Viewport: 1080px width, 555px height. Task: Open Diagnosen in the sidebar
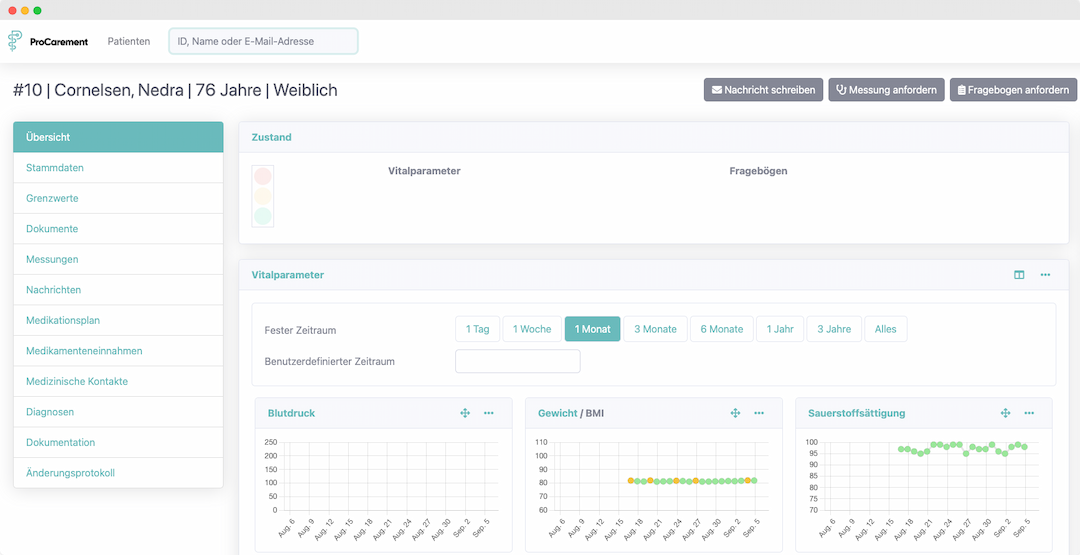118,412
